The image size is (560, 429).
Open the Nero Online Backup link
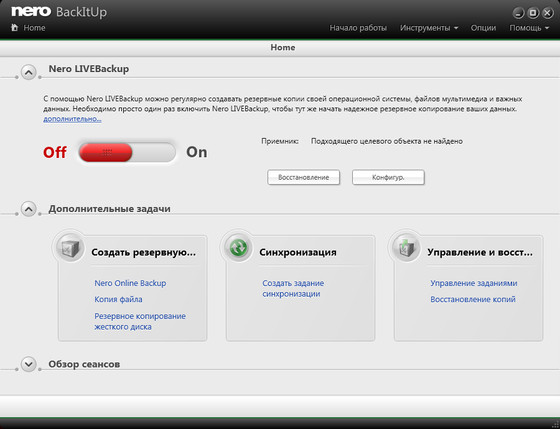click(x=130, y=283)
